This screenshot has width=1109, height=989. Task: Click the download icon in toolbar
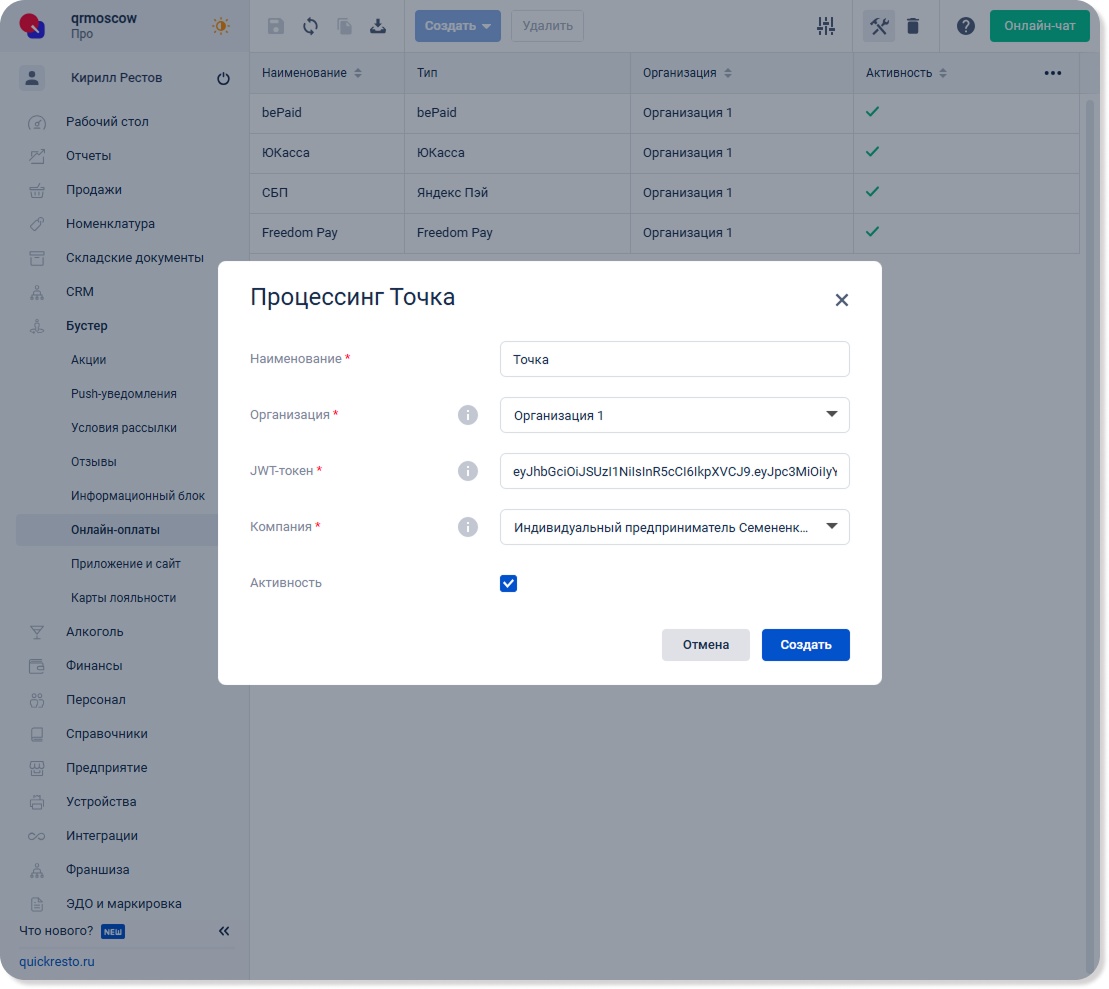coord(378,26)
